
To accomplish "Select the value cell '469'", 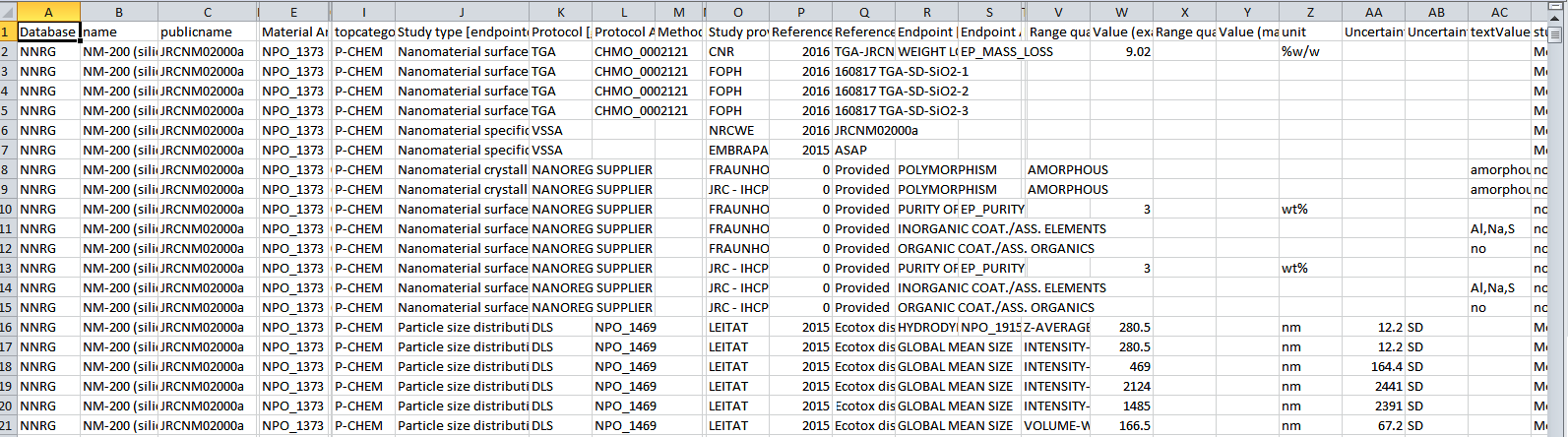I will pos(1122,366).
